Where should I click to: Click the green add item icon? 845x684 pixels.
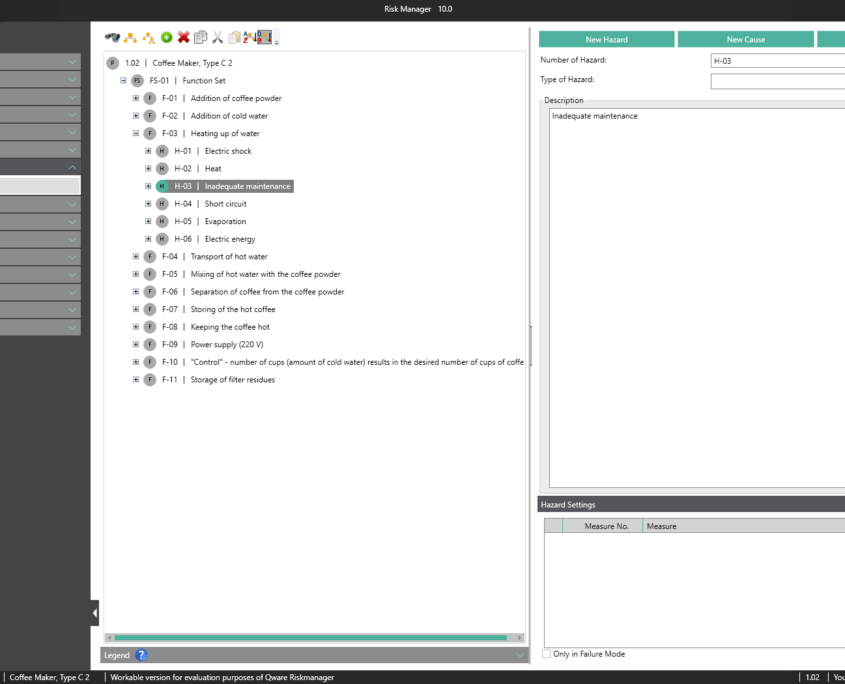[x=167, y=38]
